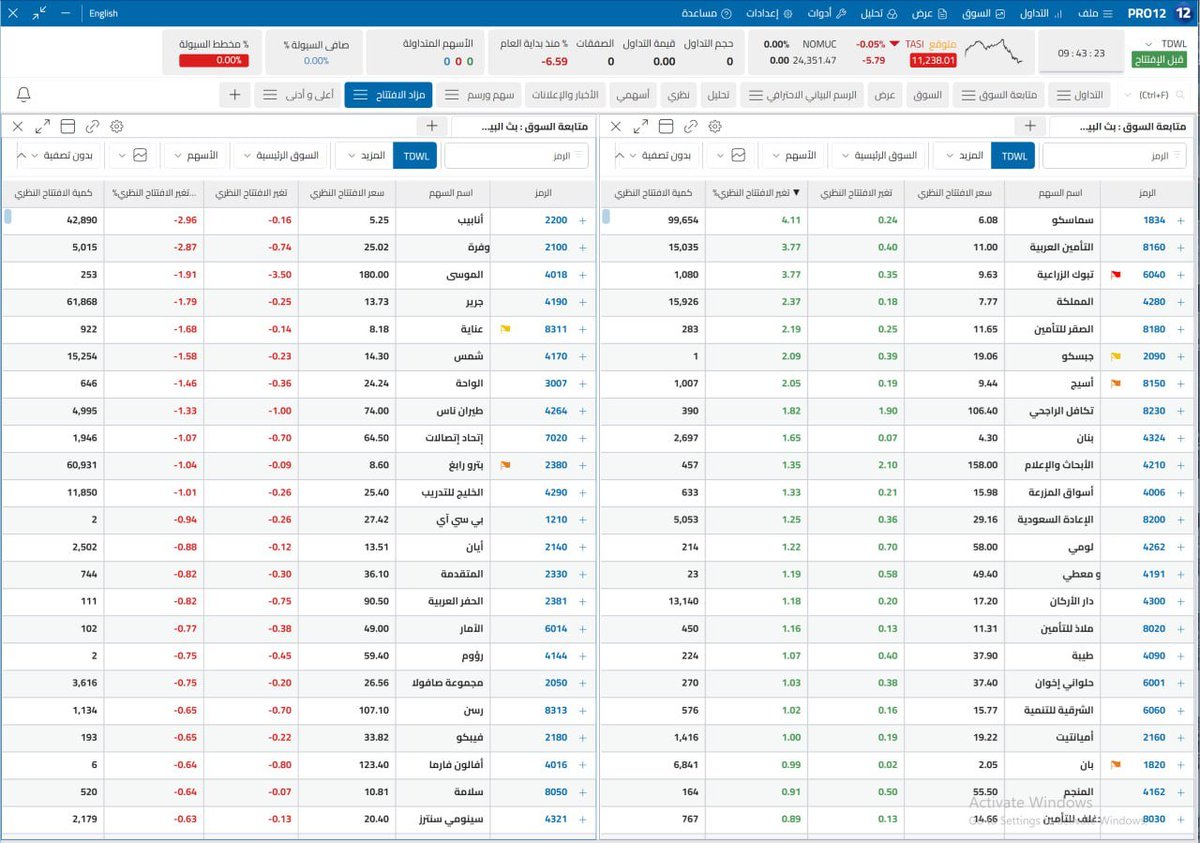Change layout icon in the right panel header
1200x843 pixels.
point(665,127)
